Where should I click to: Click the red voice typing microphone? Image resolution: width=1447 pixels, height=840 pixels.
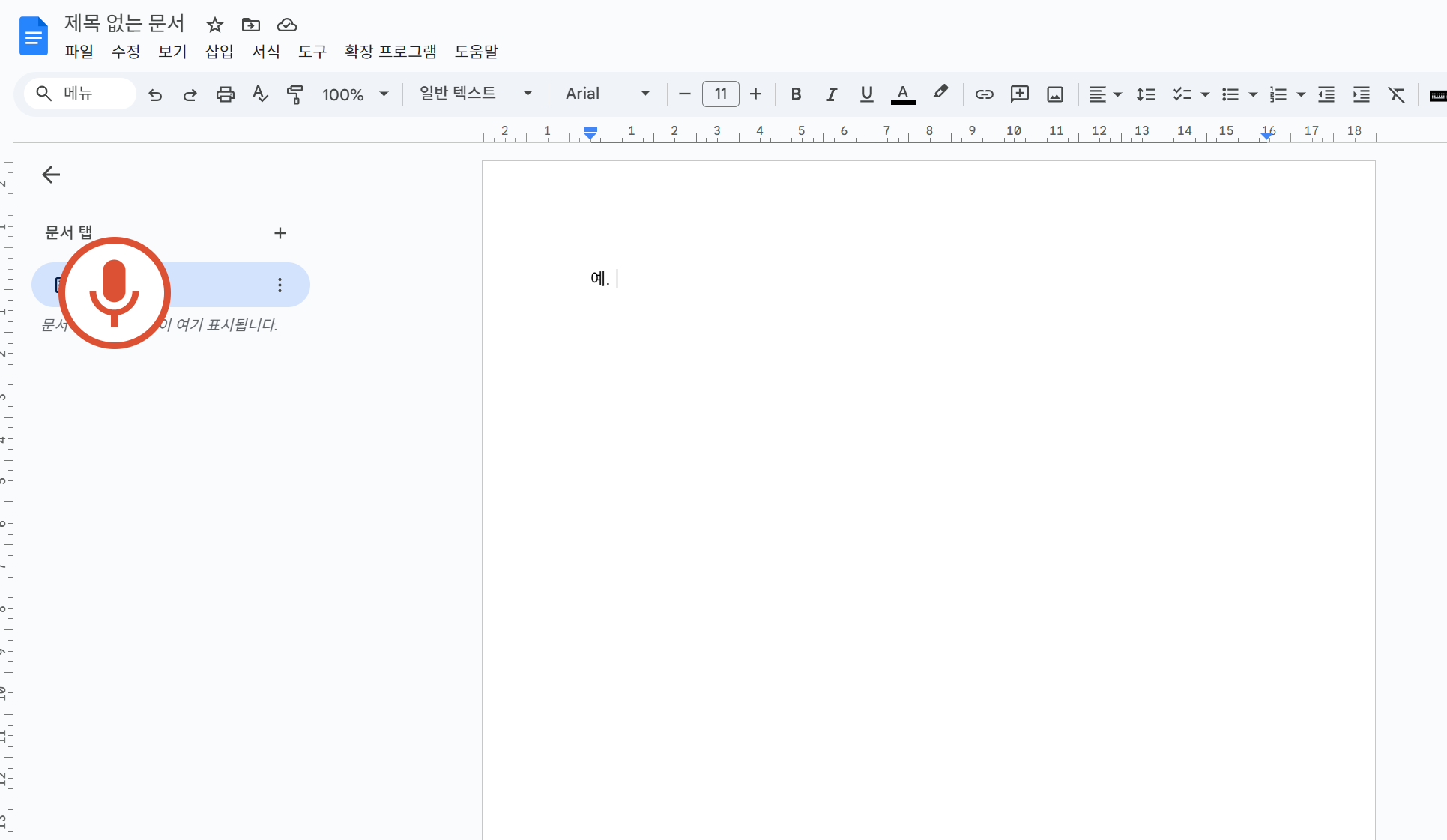coord(114,293)
